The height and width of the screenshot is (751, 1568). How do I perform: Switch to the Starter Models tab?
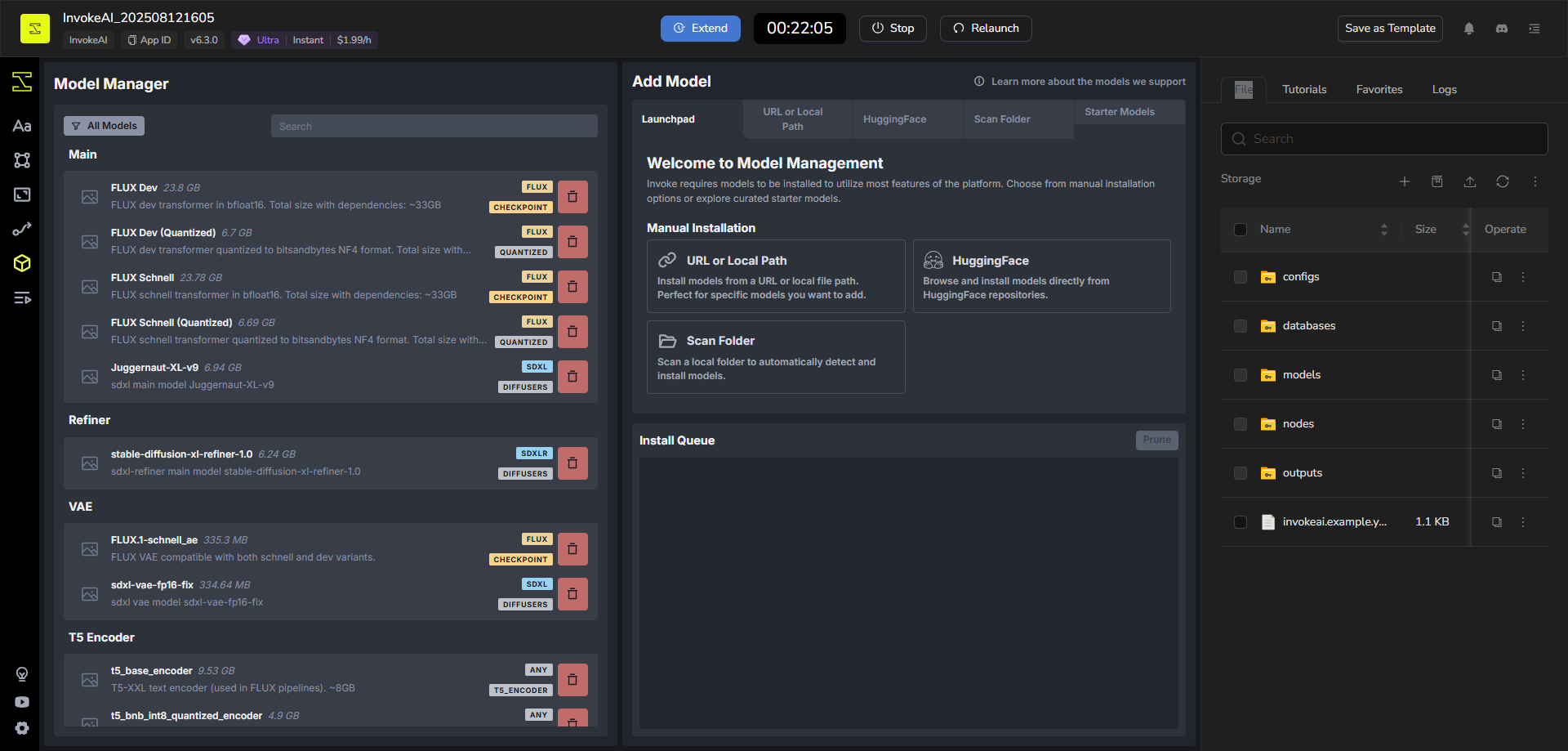coord(1129,112)
